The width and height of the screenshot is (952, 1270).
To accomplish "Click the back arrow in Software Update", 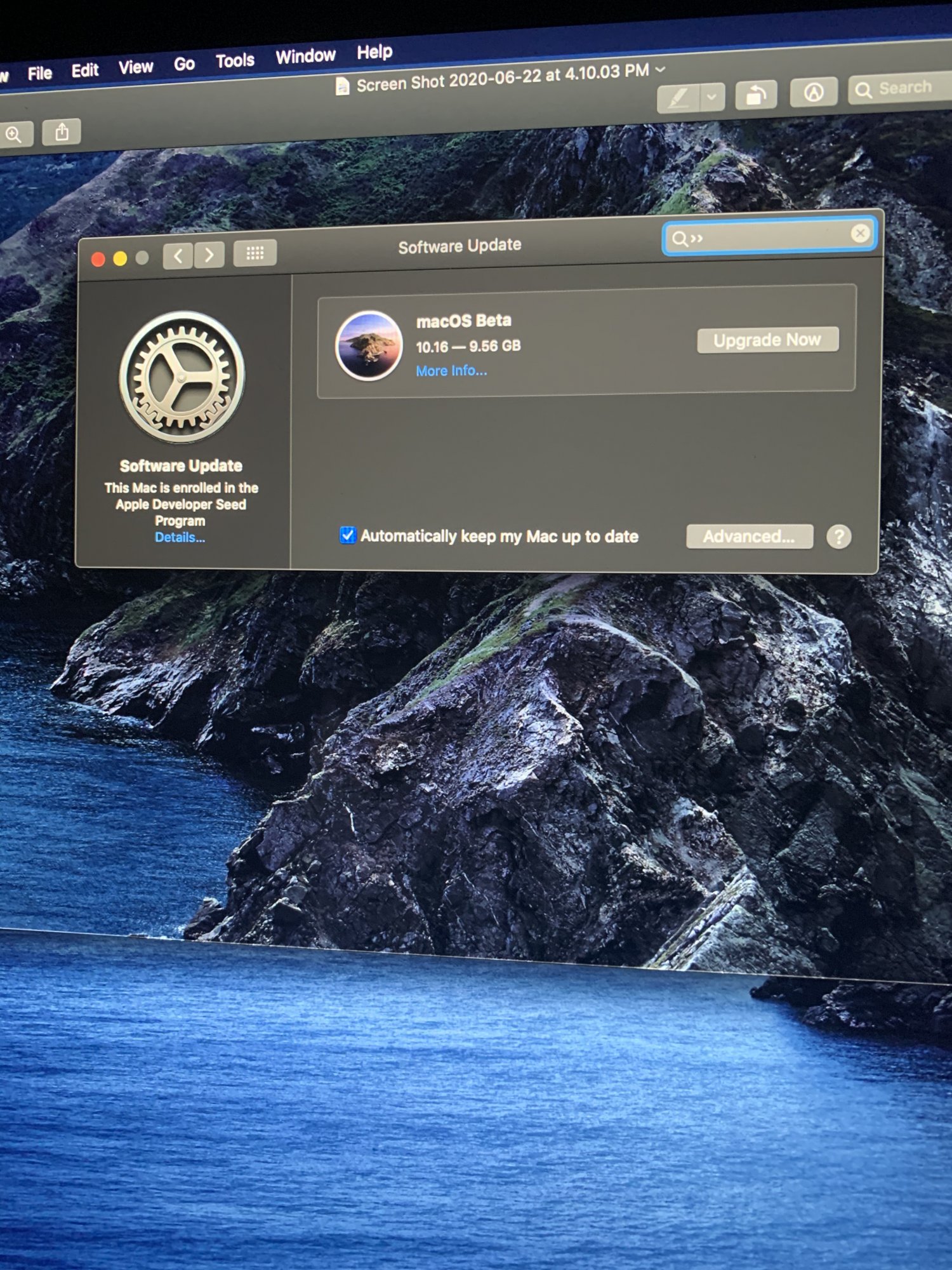I will [x=178, y=256].
